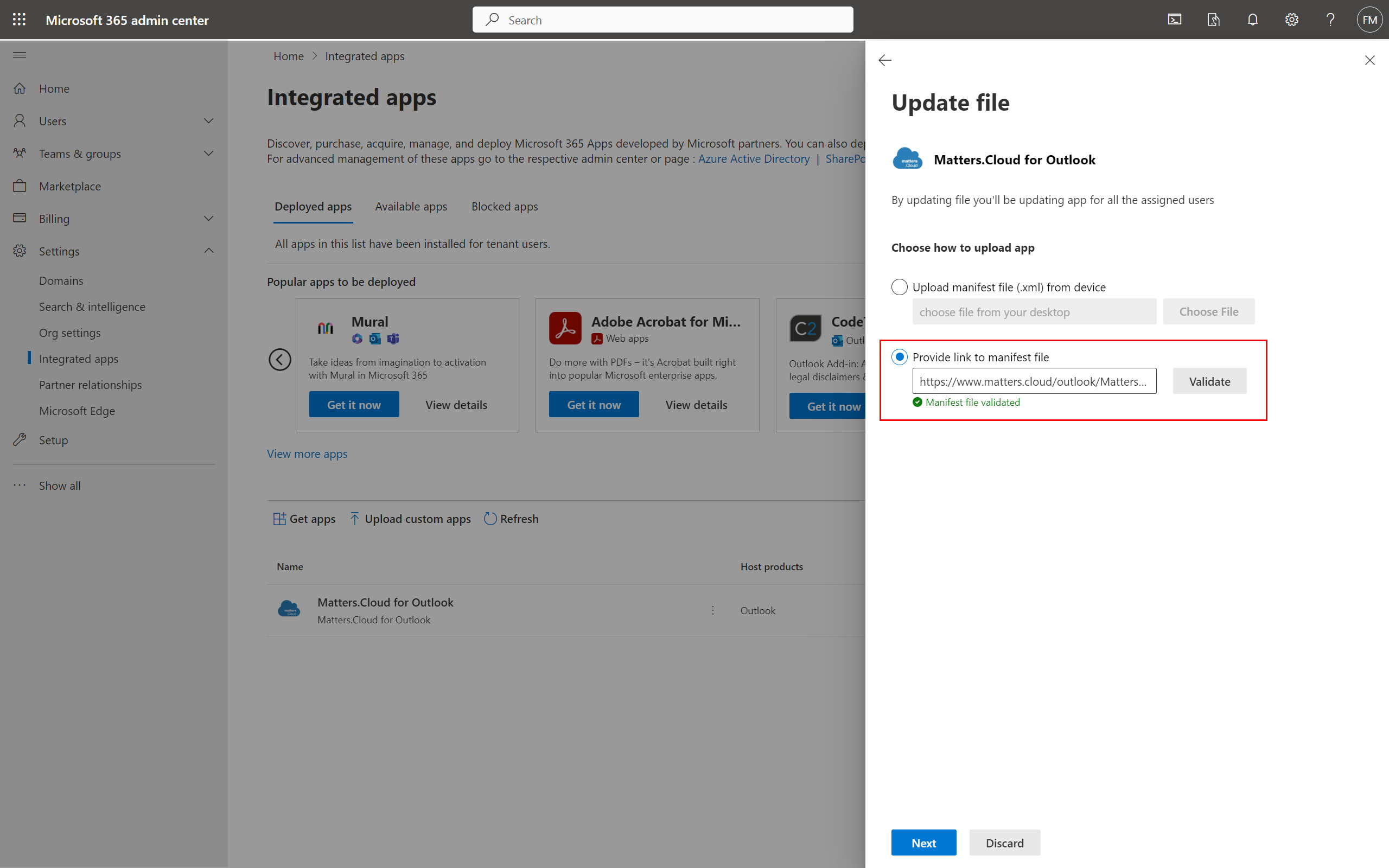Screen dimensions: 1389x868
Task: Open Azure Active Directory link
Action: point(754,158)
